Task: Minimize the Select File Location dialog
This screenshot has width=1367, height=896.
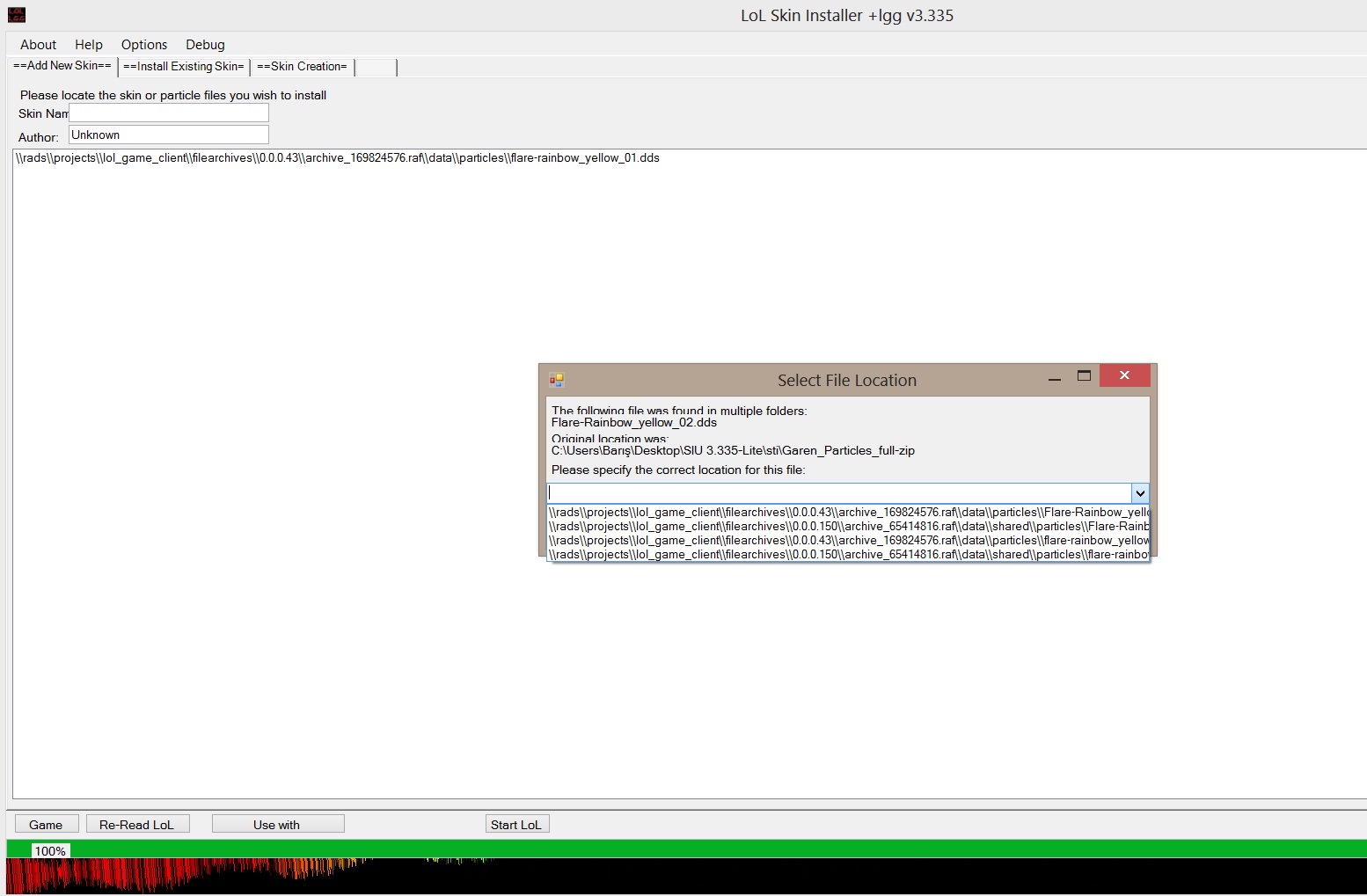Action: [1055, 377]
